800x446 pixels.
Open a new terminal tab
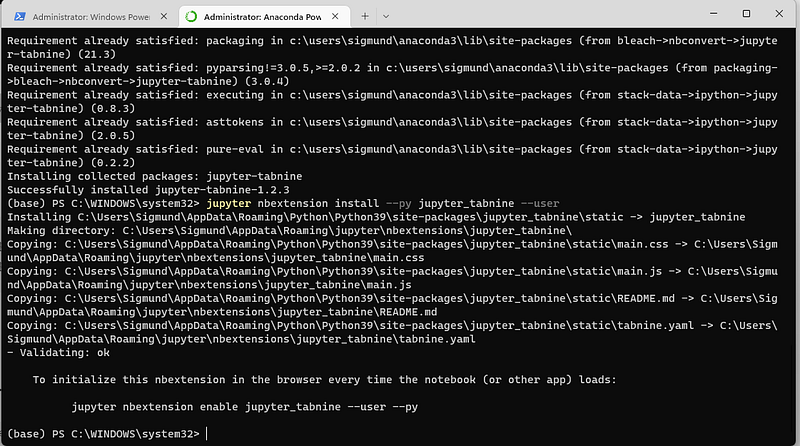coord(365,16)
